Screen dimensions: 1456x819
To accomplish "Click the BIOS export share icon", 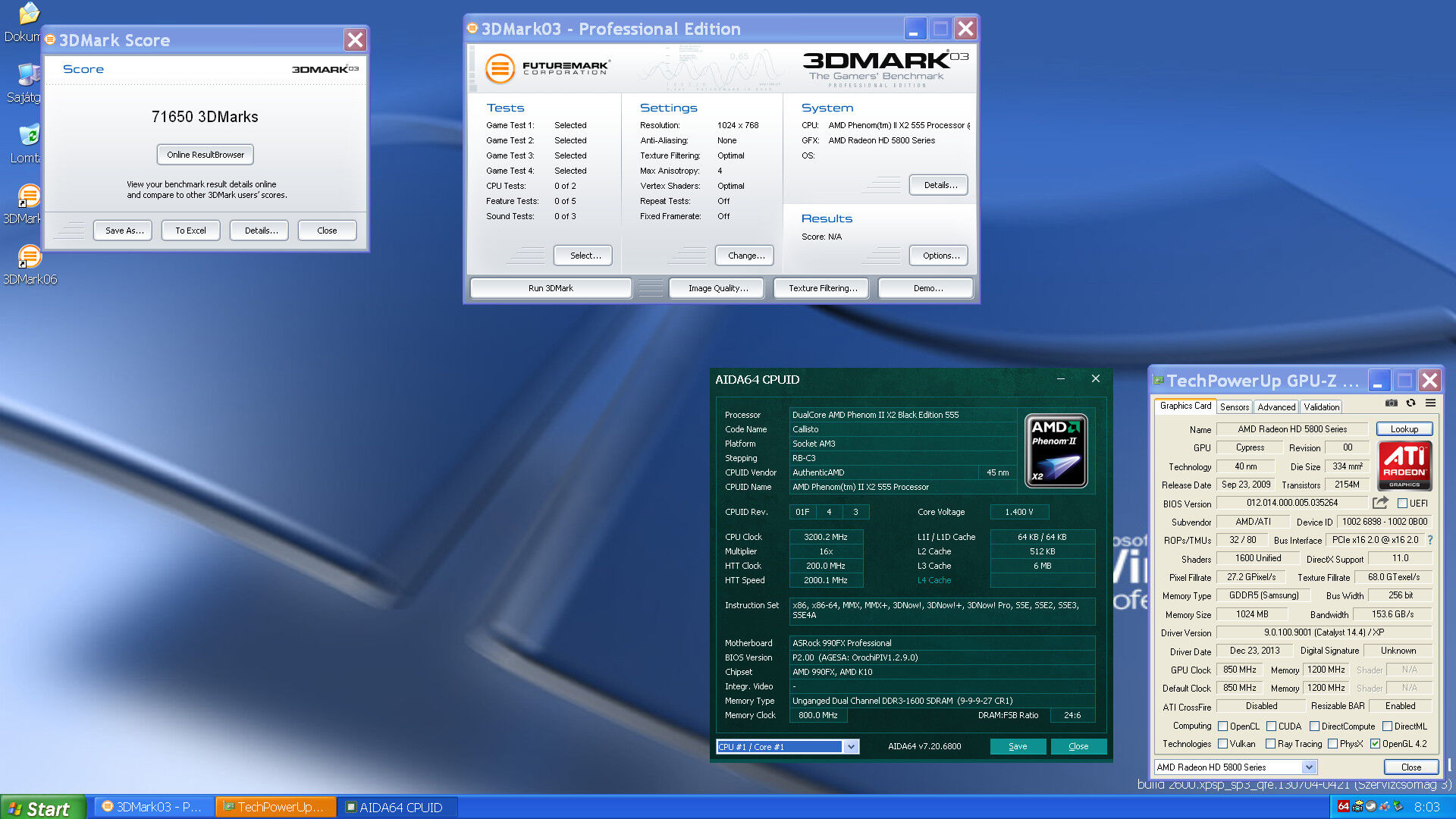I will [1380, 503].
